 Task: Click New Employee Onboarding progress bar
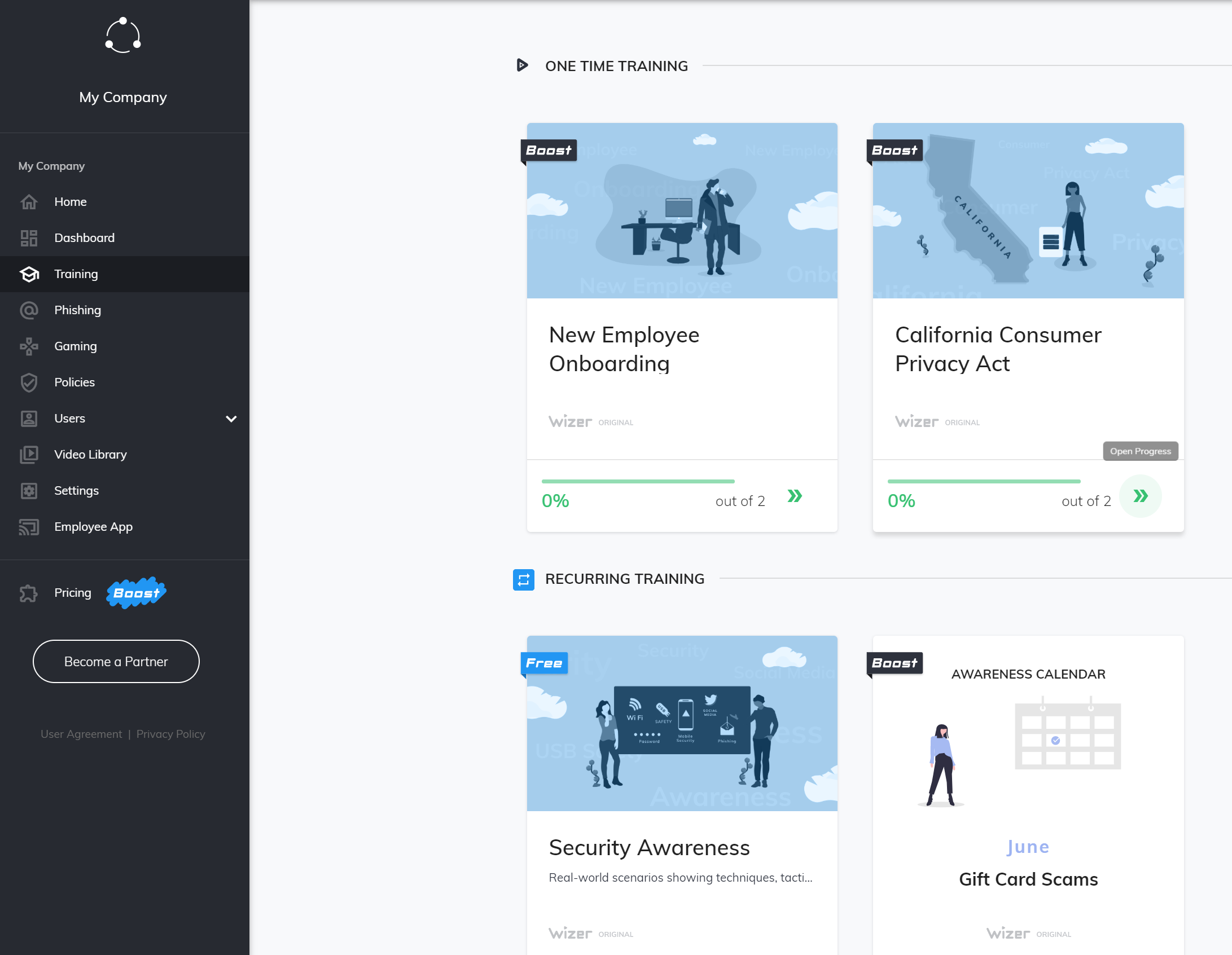click(x=638, y=481)
